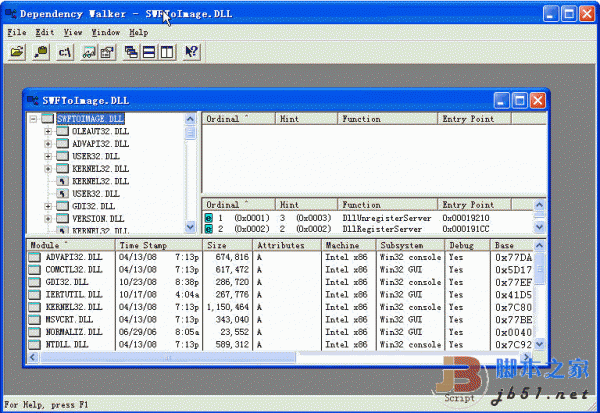
Task: Click the Cascade windows toolbar icon
Action: tap(131, 51)
